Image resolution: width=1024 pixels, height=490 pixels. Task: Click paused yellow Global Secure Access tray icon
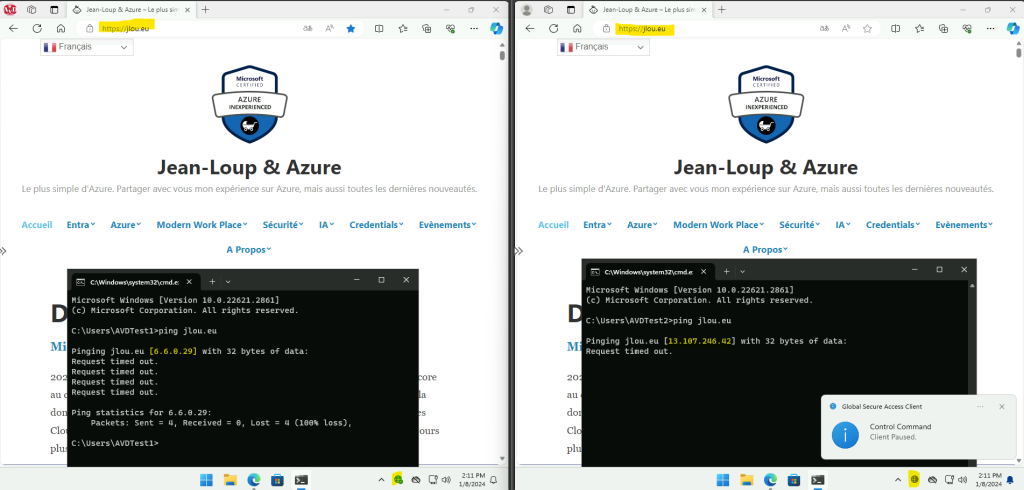(914, 480)
